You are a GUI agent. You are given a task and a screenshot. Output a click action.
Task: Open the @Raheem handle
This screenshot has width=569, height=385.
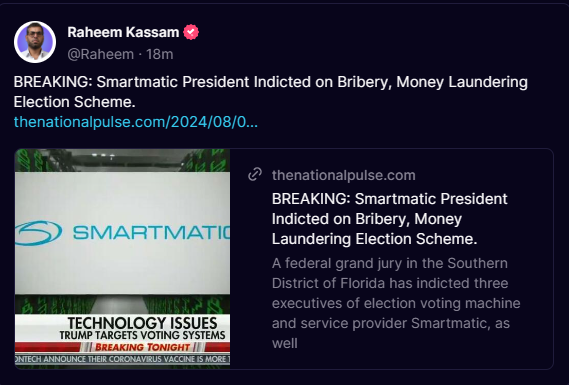pyautogui.click(x=101, y=54)
